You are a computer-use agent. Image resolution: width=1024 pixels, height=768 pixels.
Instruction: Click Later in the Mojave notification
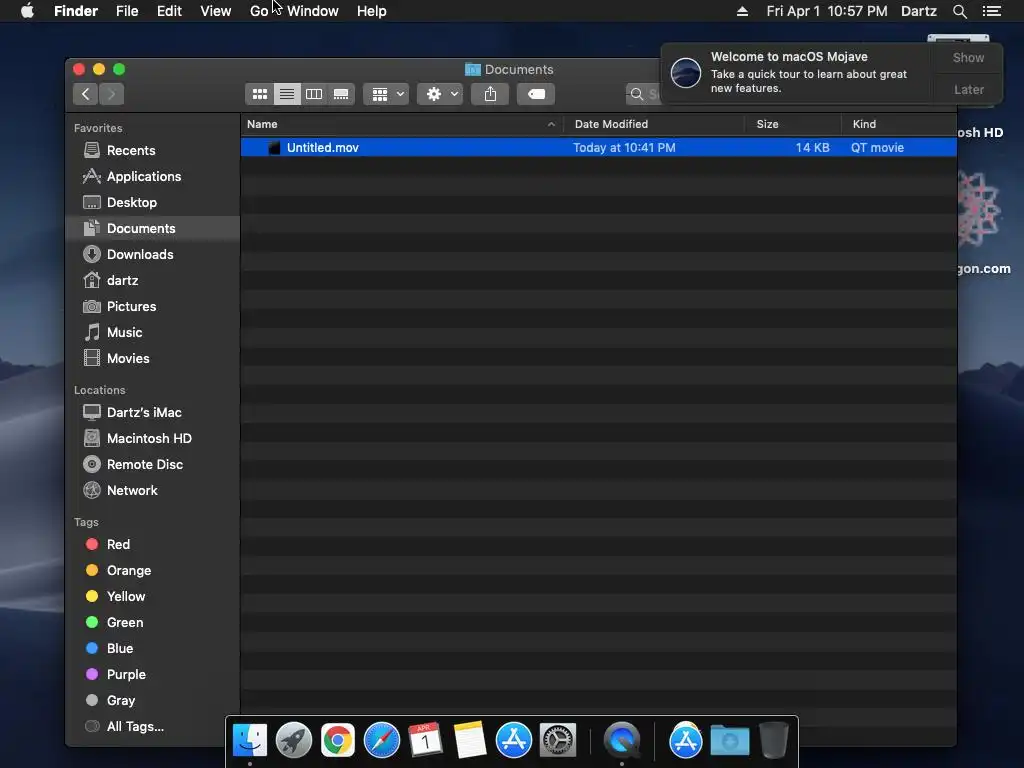click(x=968, y=89)
